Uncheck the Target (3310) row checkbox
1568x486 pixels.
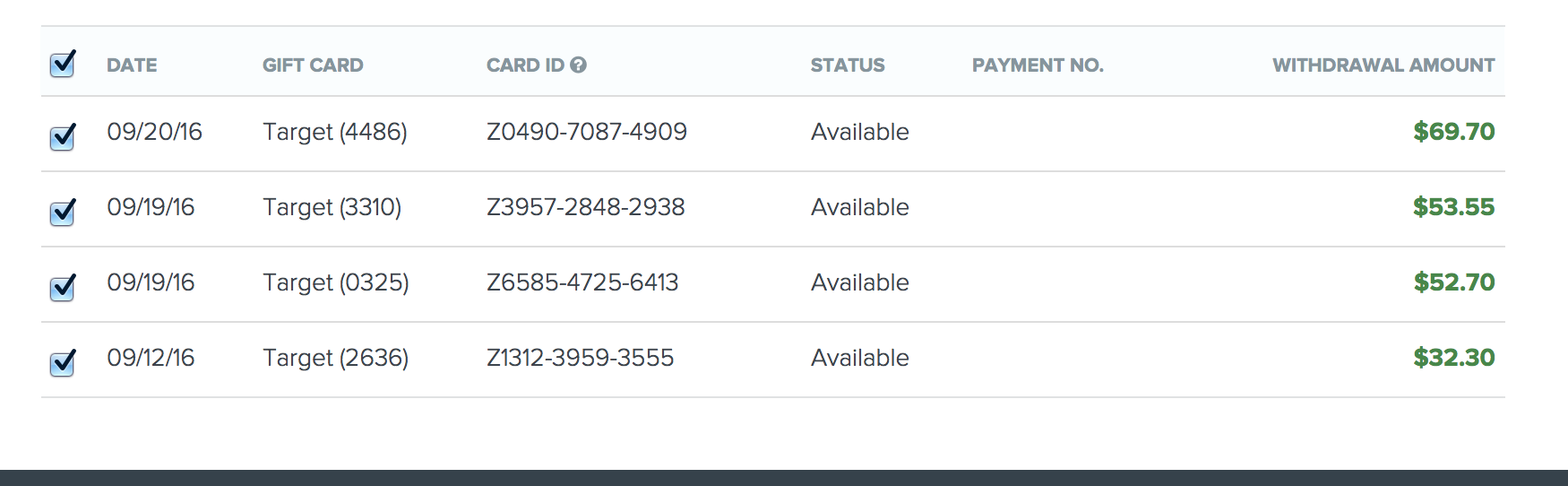(62, 213)
